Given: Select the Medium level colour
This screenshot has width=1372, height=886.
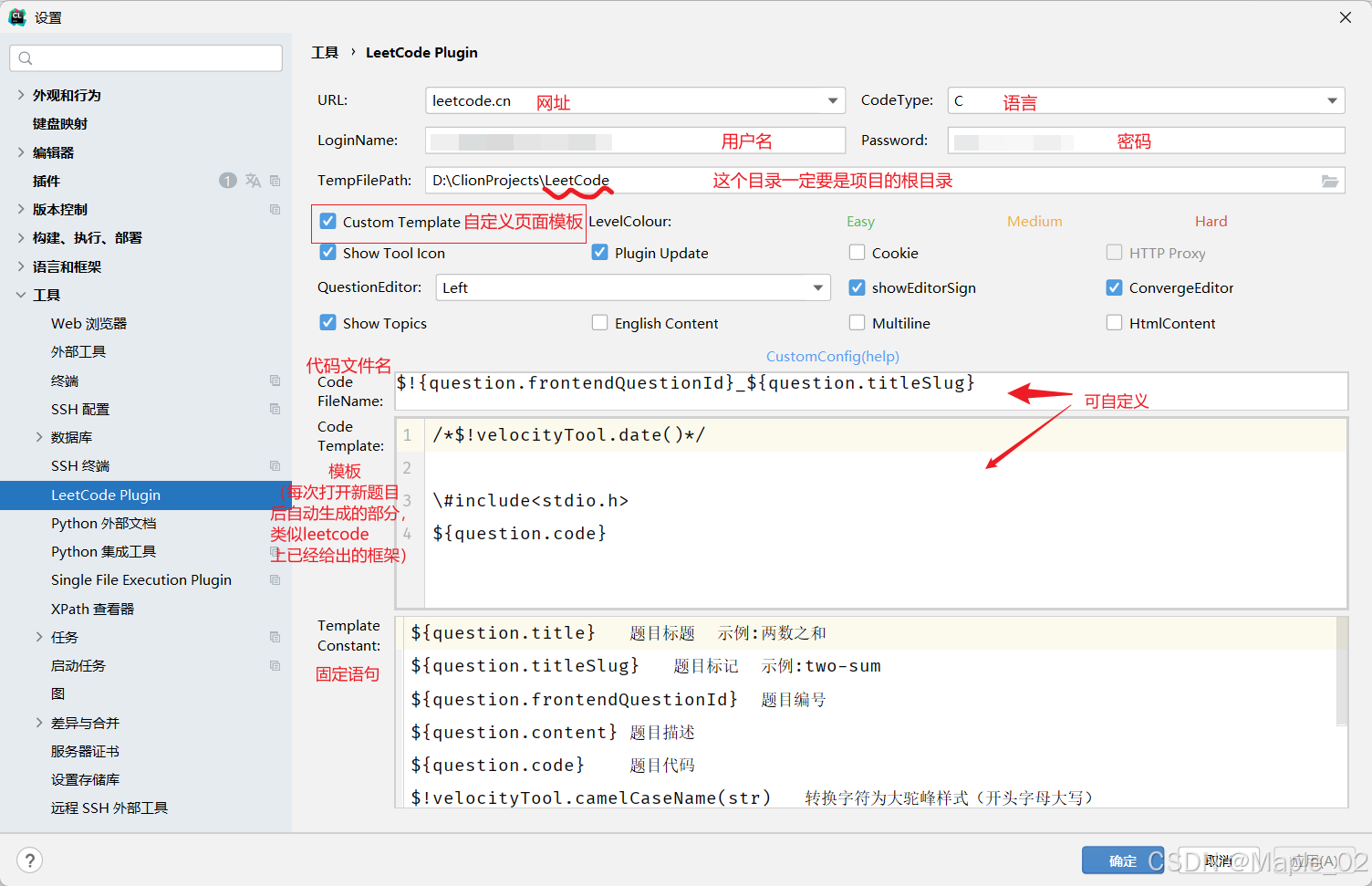Looking at the screenshot, I should pyautogui.click(x=1034, y=221).
